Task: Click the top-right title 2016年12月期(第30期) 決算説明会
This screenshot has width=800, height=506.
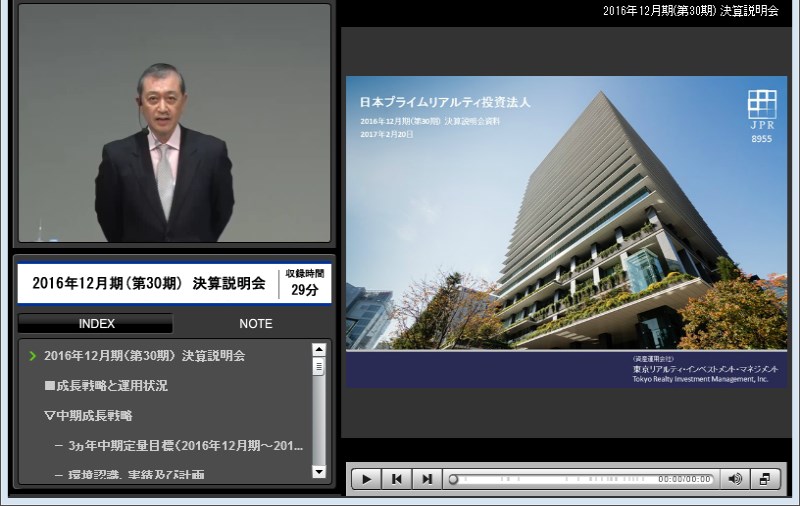Action: (691, 11)
